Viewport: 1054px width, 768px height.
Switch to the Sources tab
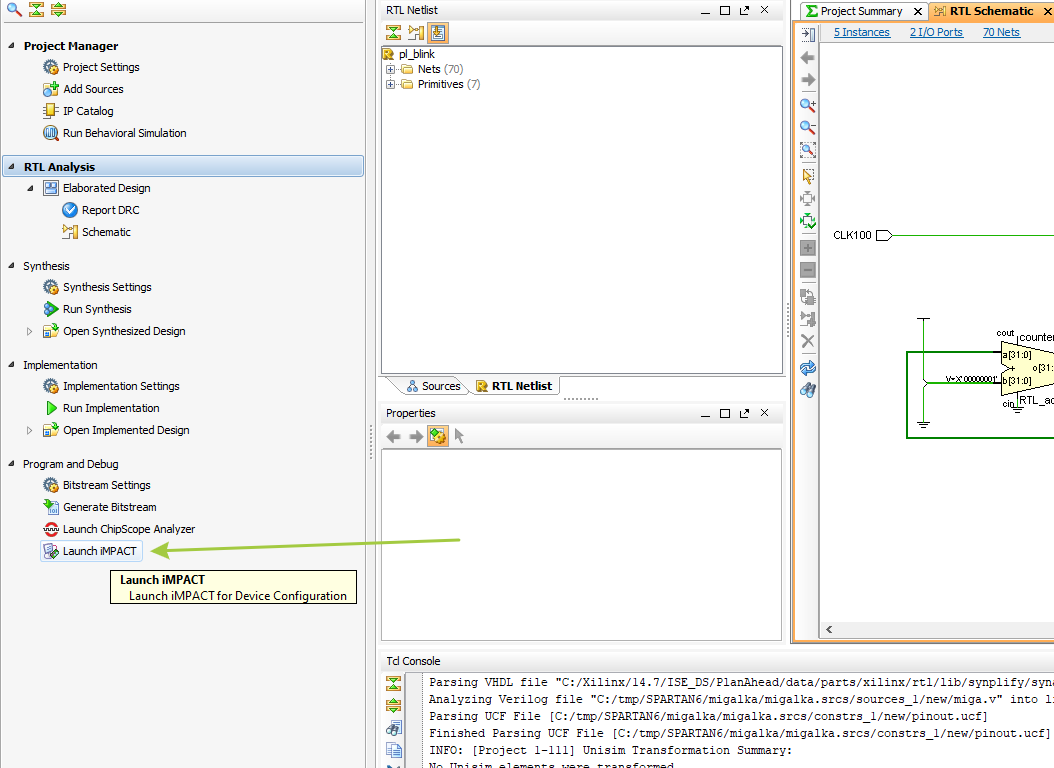(434, 386)
